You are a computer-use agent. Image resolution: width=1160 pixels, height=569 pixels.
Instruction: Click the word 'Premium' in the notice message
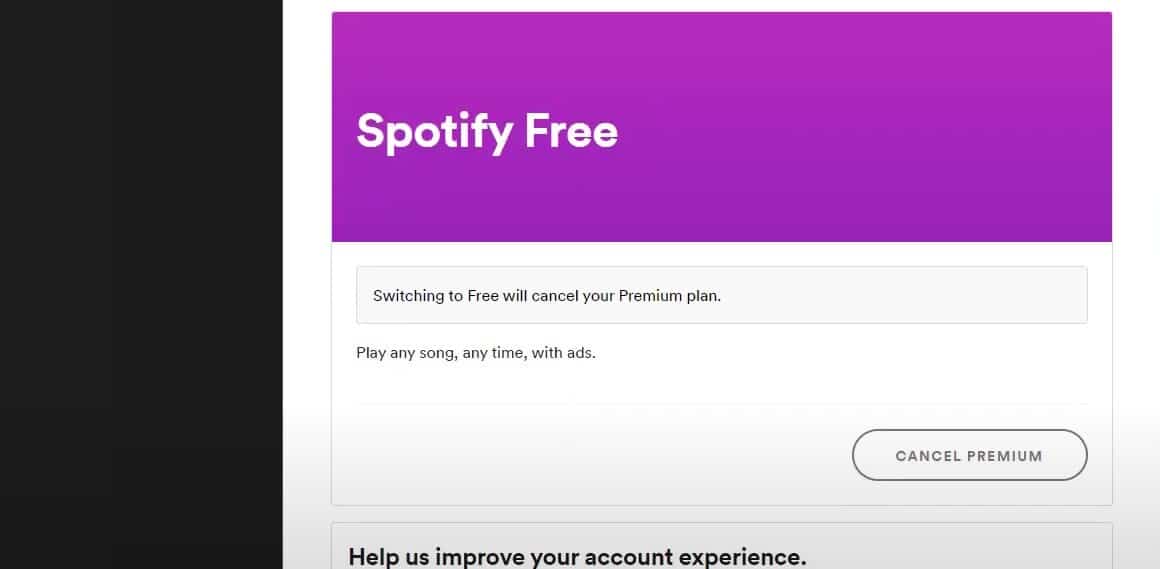coord(650,295)
